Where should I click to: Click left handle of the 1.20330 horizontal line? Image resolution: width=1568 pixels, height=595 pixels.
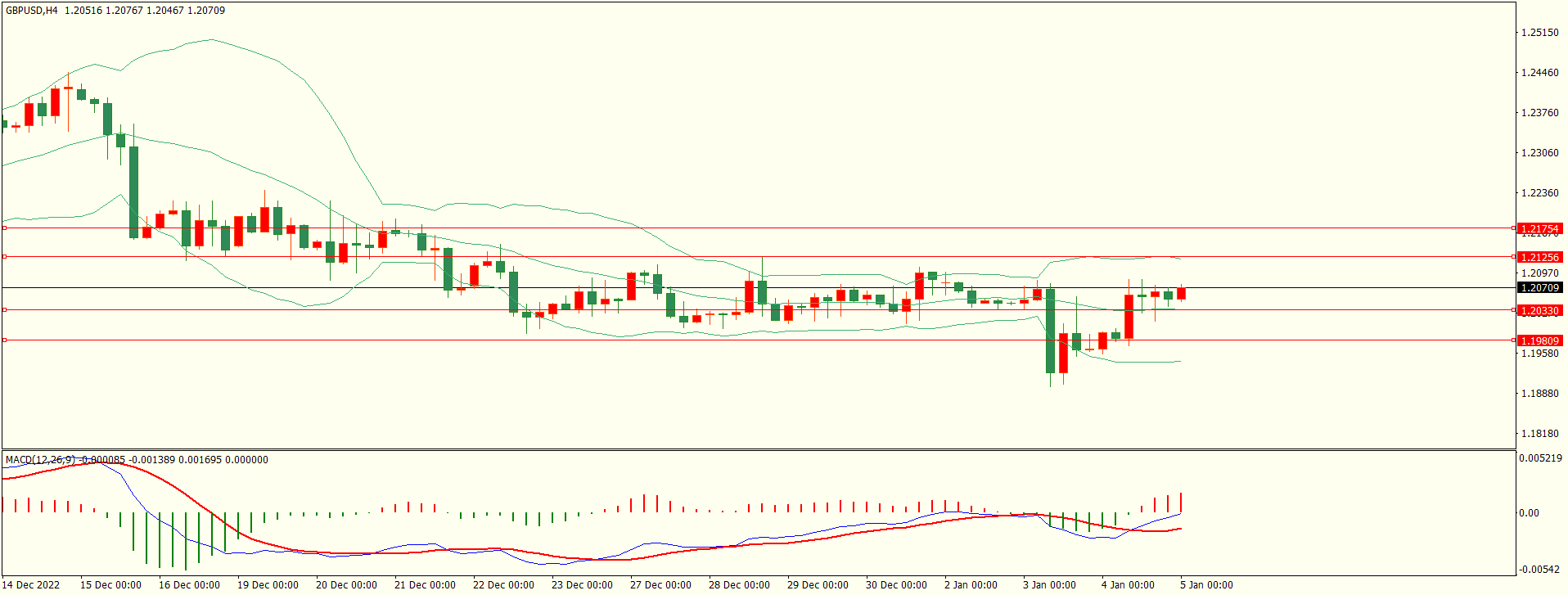point(4,310)
